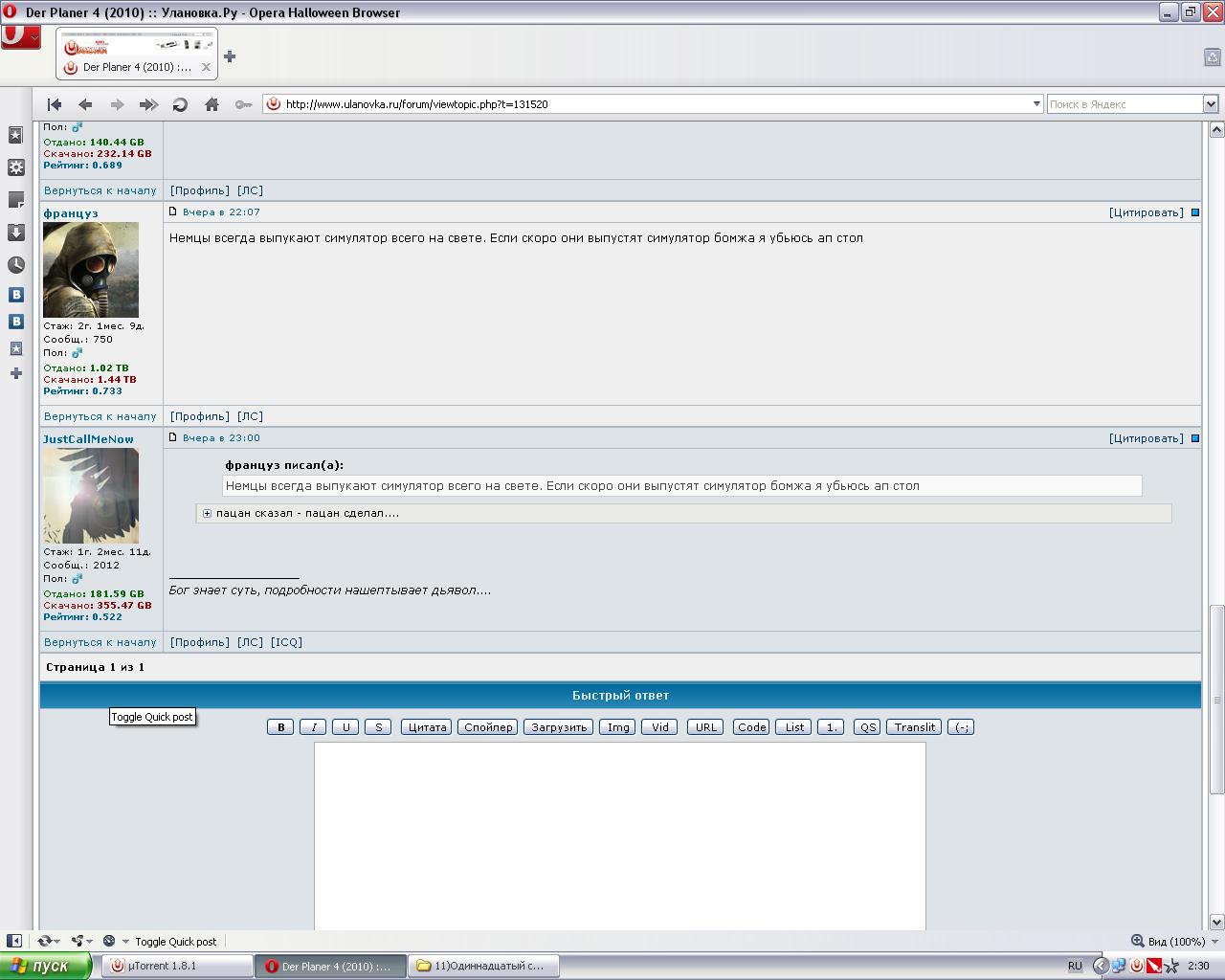Expand the 'пацан сказал' spoiler block

207,514
